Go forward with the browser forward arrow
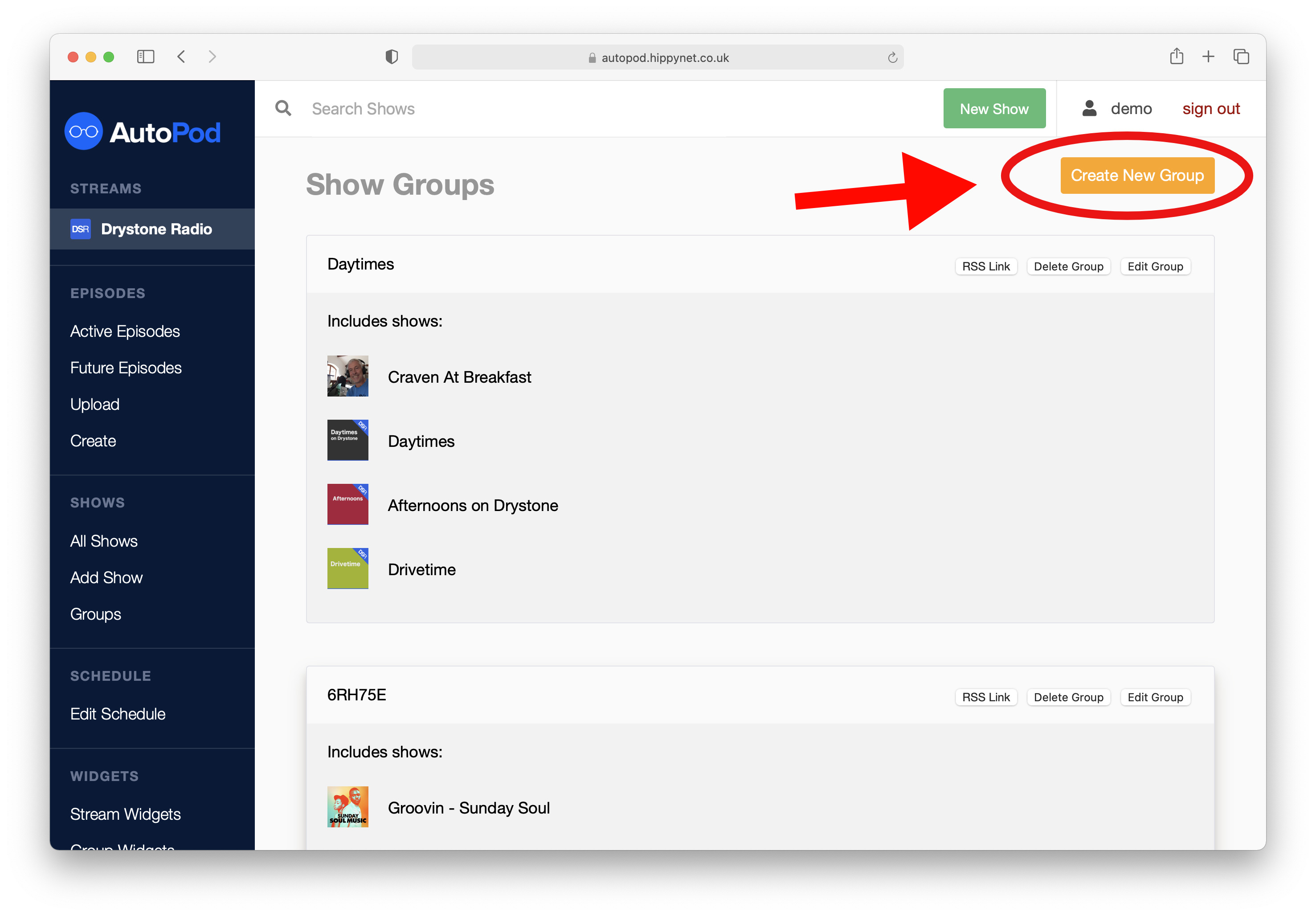 point(213,57)
